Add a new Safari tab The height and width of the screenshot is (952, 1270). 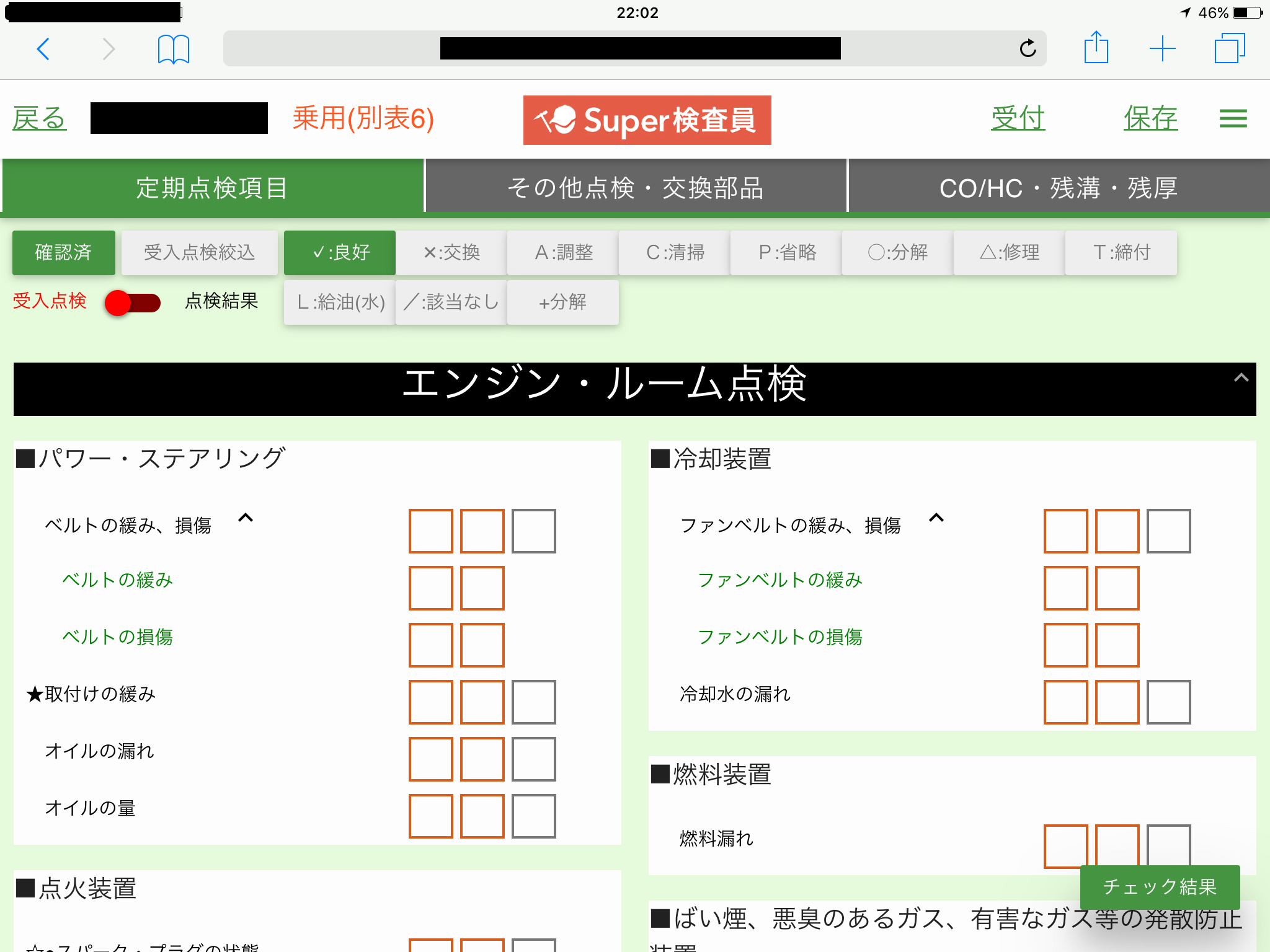point(1163,49)
